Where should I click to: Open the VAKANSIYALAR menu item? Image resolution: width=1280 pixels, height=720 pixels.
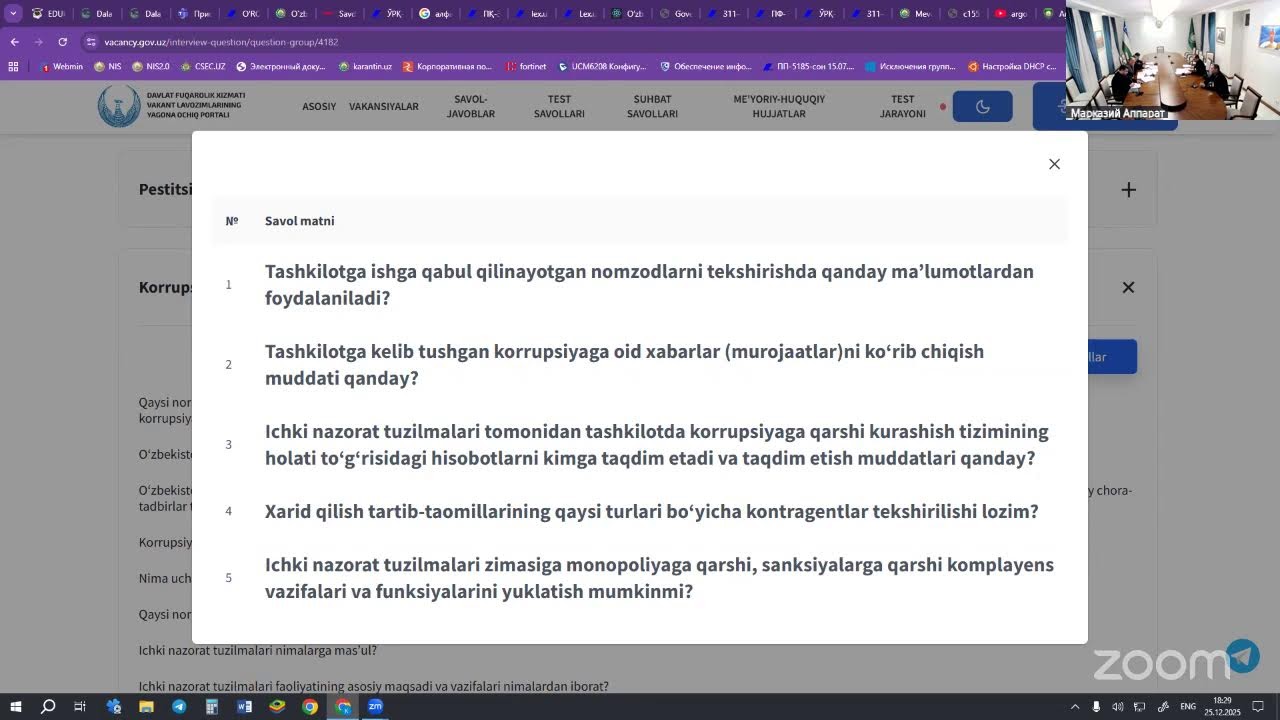coord(384,106)
